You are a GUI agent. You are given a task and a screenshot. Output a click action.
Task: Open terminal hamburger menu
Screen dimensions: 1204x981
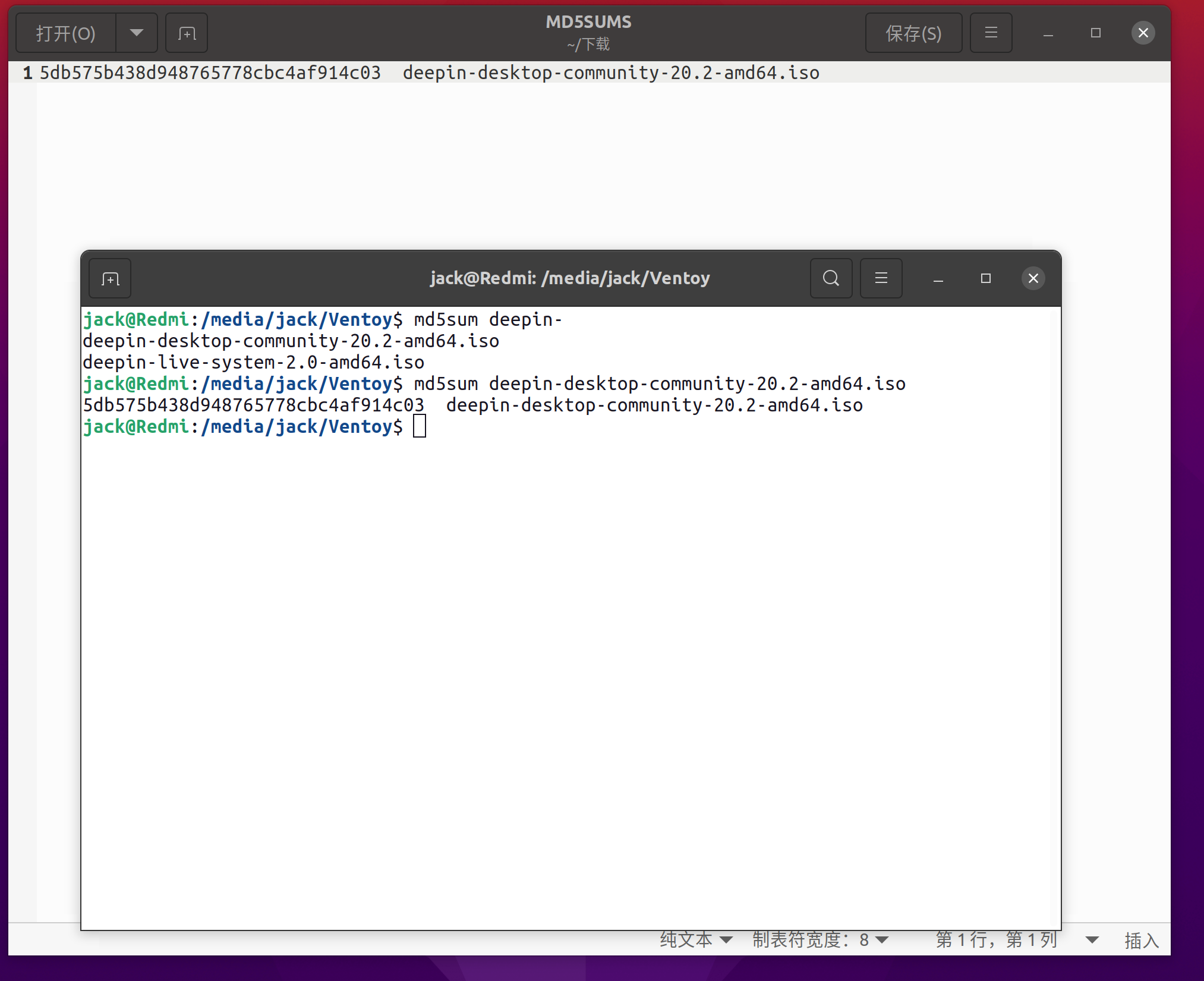tap(881, 278)
